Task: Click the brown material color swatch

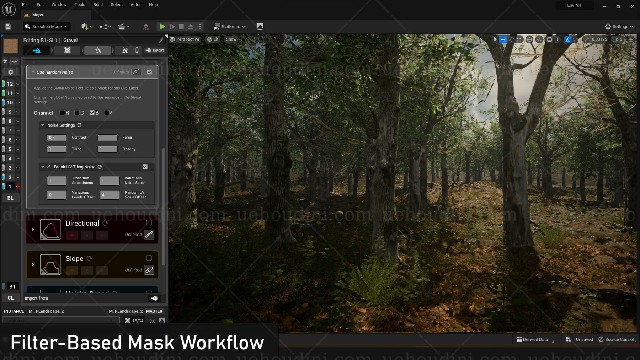Action: 11,46
